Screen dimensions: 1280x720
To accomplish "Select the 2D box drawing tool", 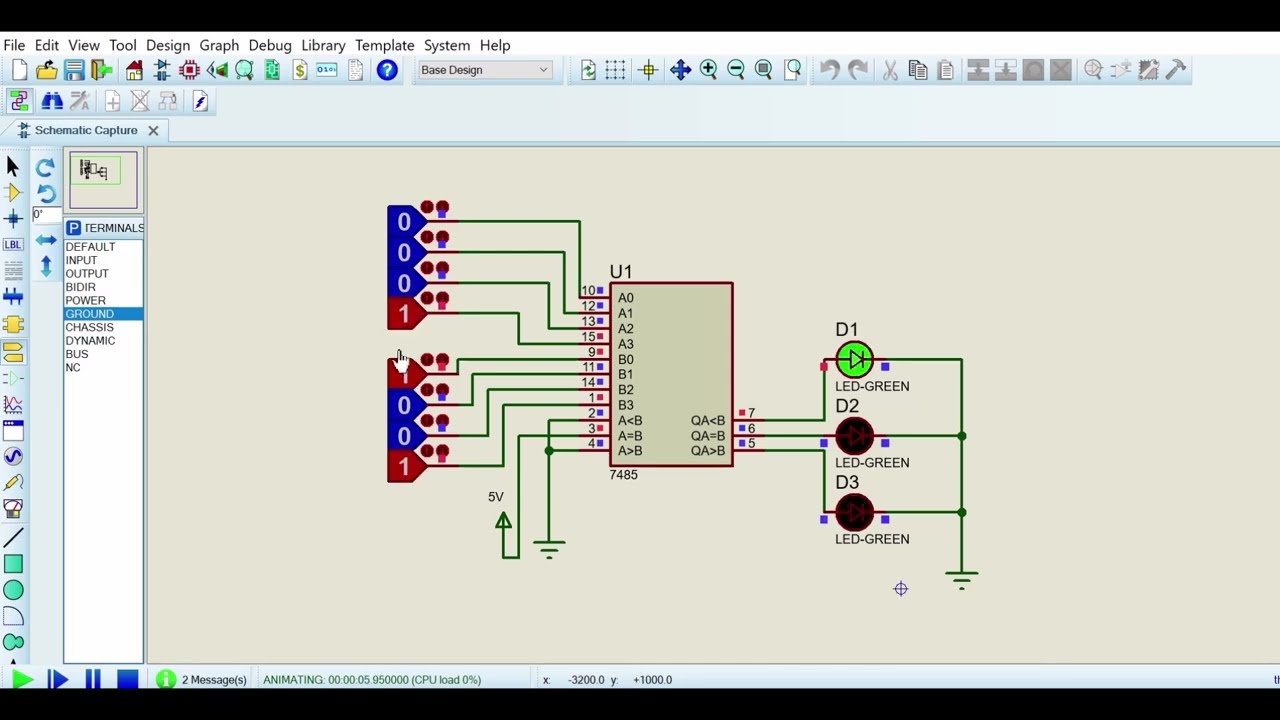I will coord(13,564).
